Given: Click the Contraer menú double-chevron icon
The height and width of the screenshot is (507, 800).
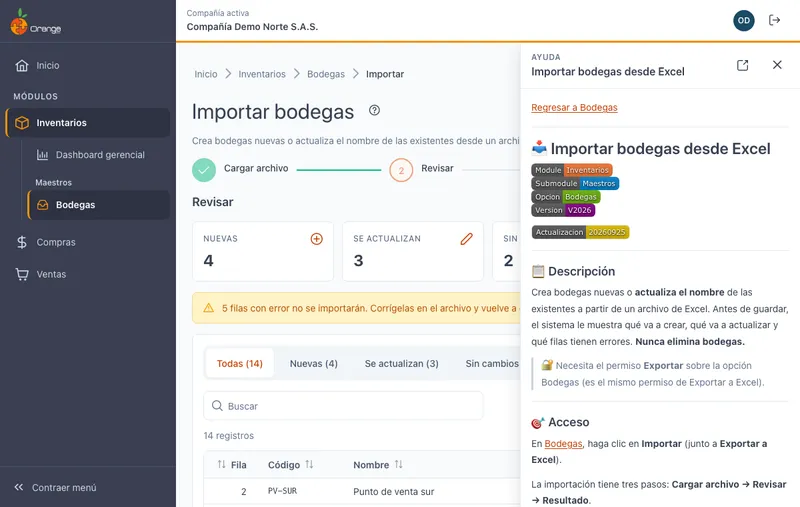Looking at the screenshot, I should (19, 487).
